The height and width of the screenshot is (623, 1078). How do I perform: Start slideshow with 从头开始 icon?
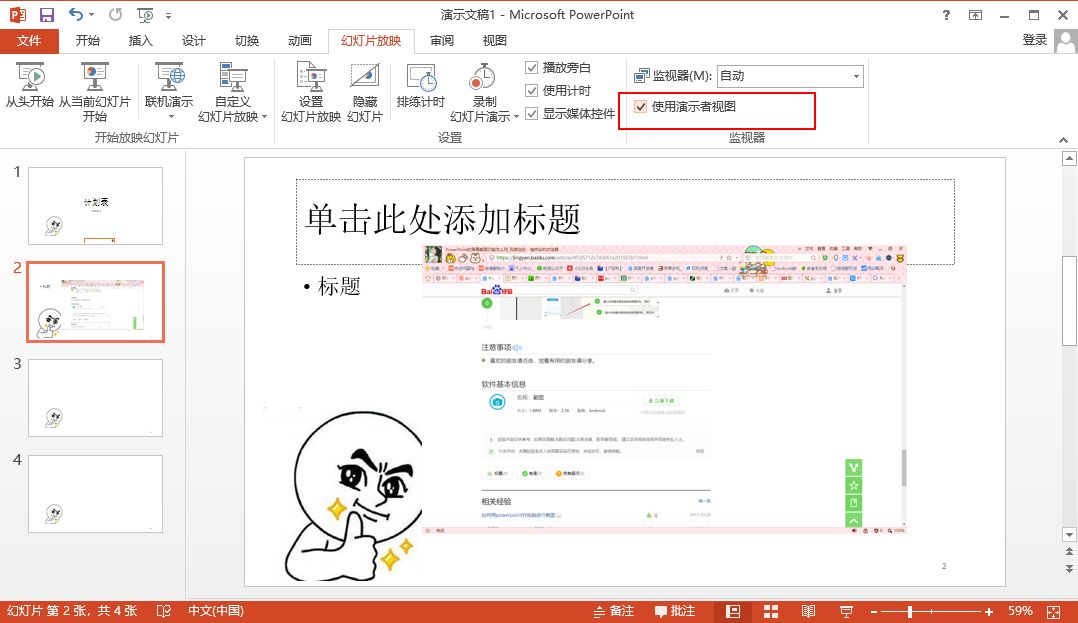[29, 78]
